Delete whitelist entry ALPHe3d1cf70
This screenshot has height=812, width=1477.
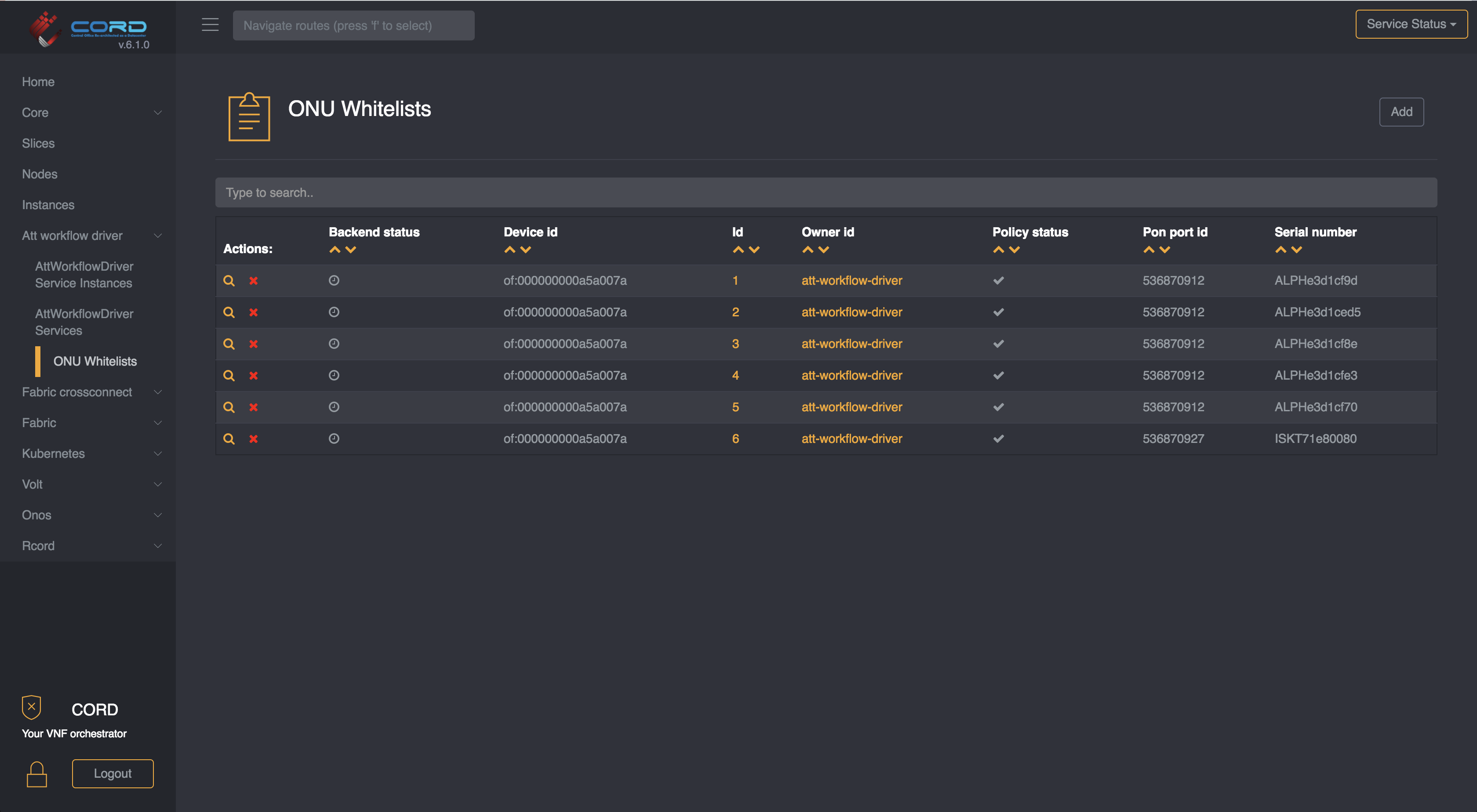[254, 407]
